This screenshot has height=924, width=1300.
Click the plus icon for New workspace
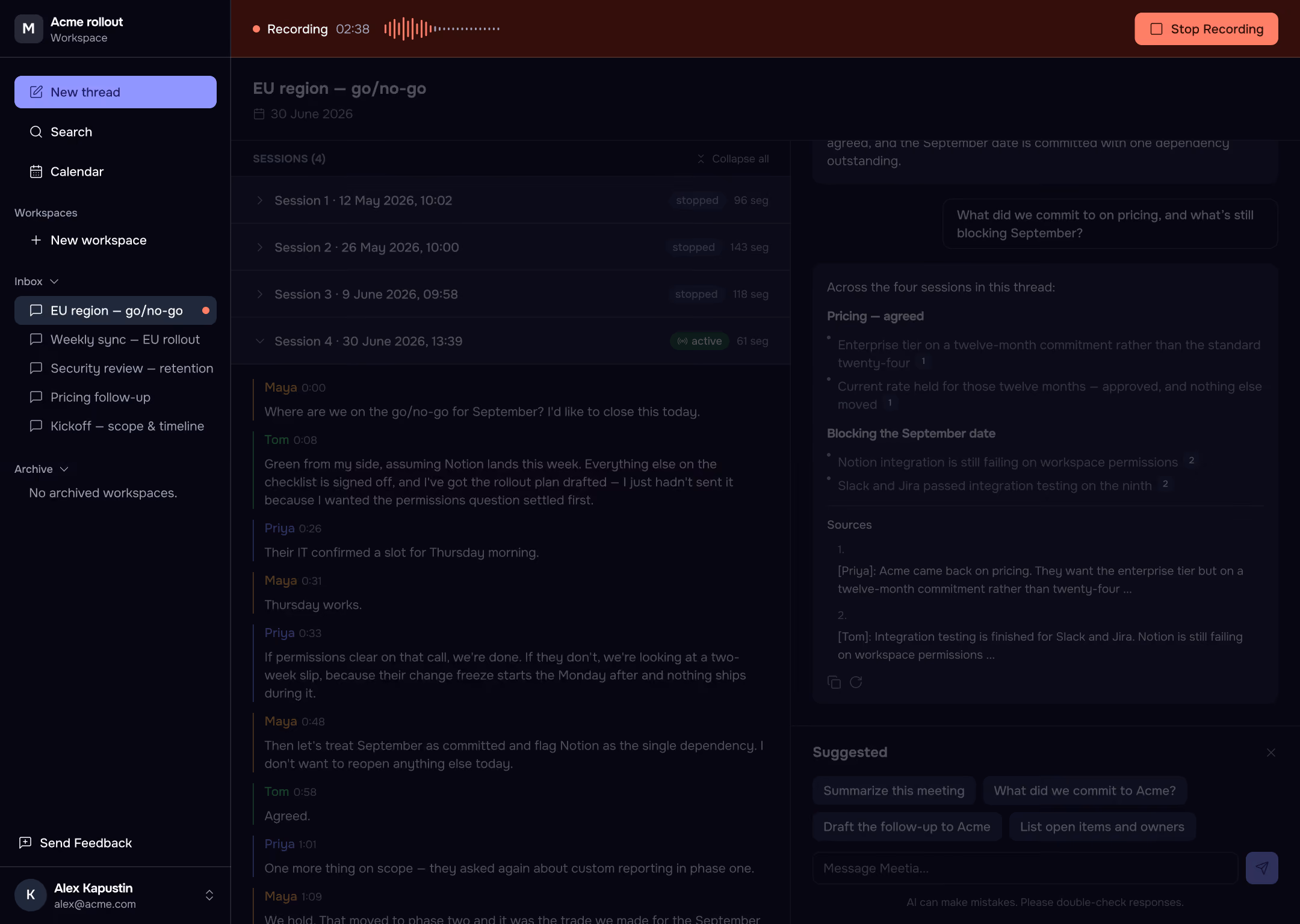coord(36,240)
